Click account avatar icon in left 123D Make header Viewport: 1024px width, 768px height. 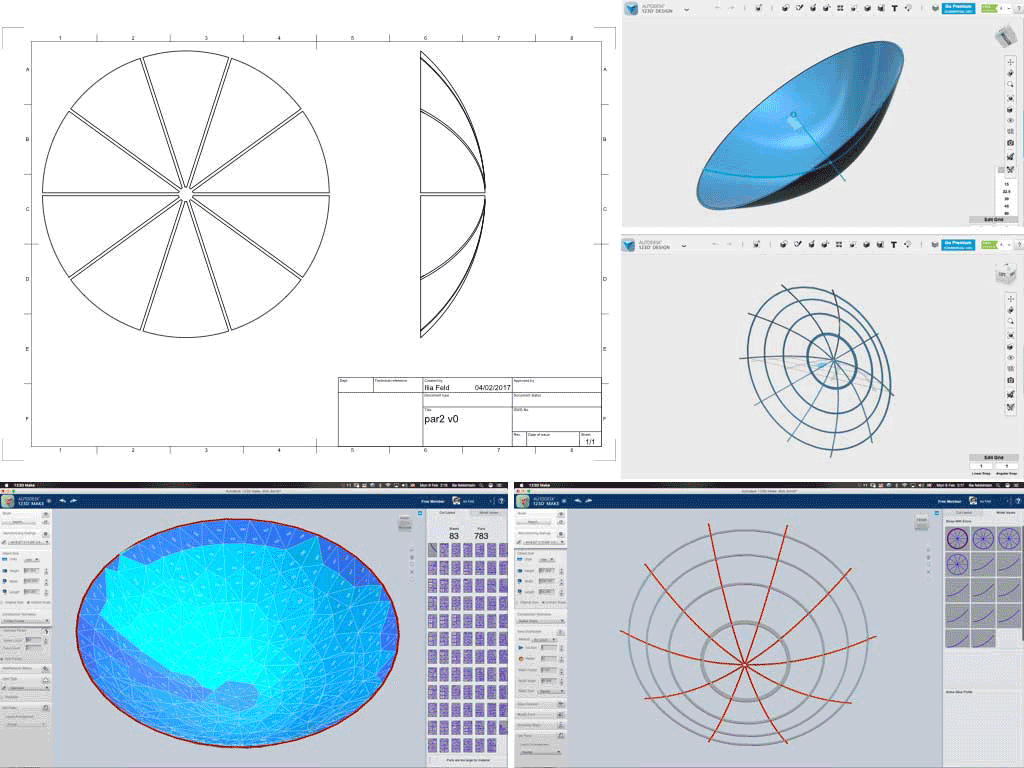pos(457,501)
